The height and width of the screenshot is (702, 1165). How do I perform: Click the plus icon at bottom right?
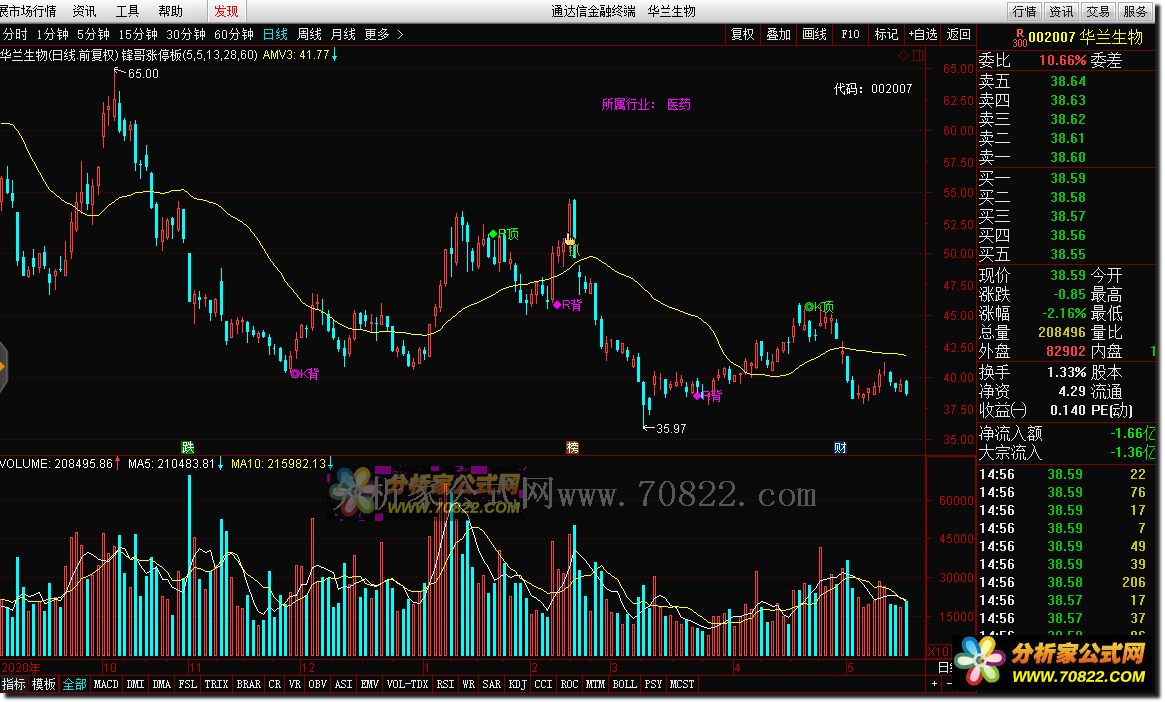click(x=935, y=683)
